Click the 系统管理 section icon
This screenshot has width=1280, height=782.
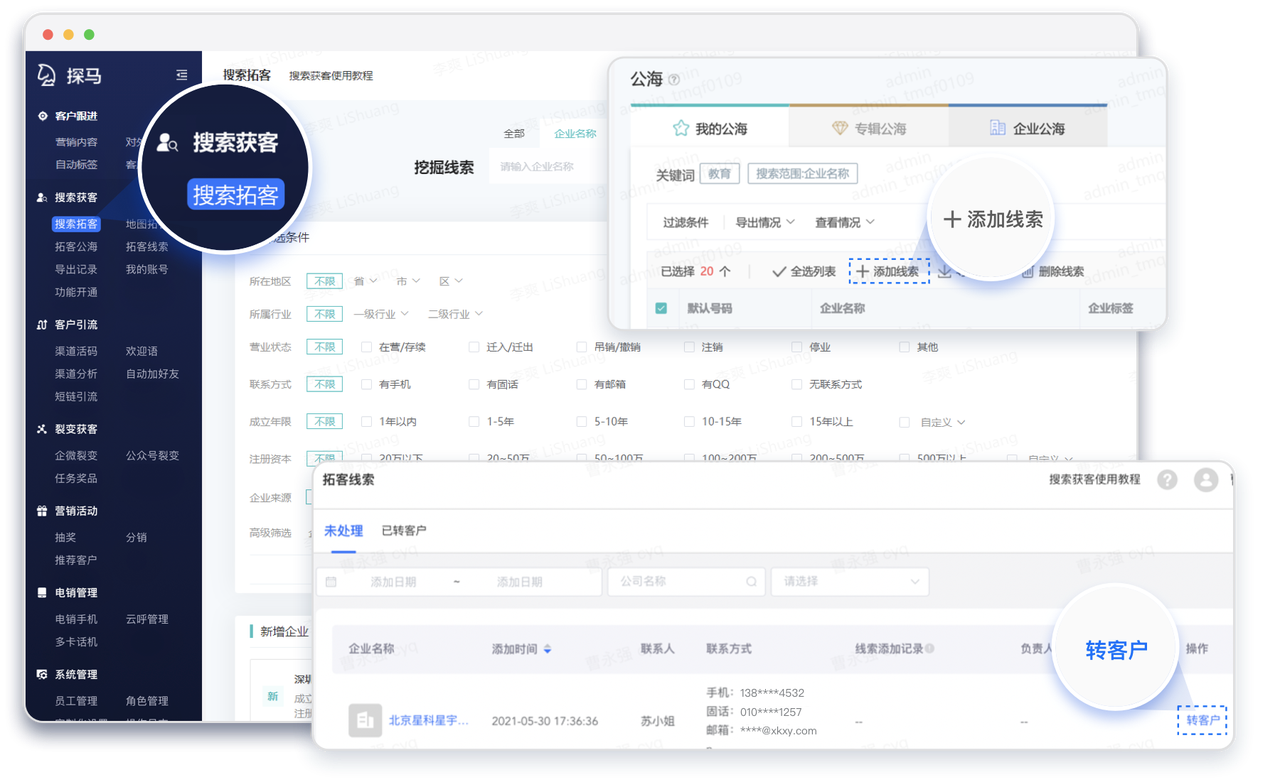pos(42,675)
